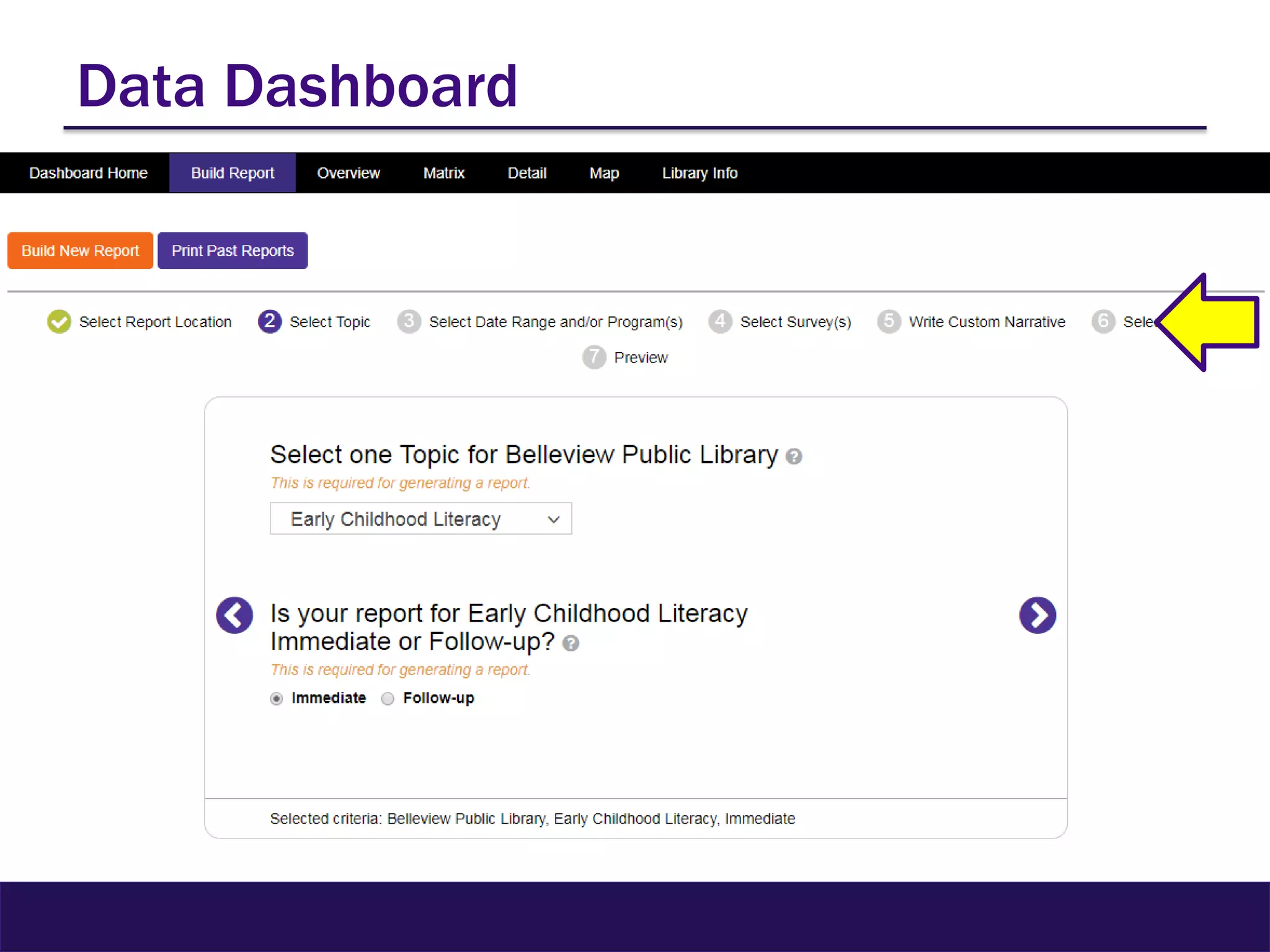Viewport: 1270px width, 952px height.
Task: Open the Overview tab
Action: click(x=349, y=173)
